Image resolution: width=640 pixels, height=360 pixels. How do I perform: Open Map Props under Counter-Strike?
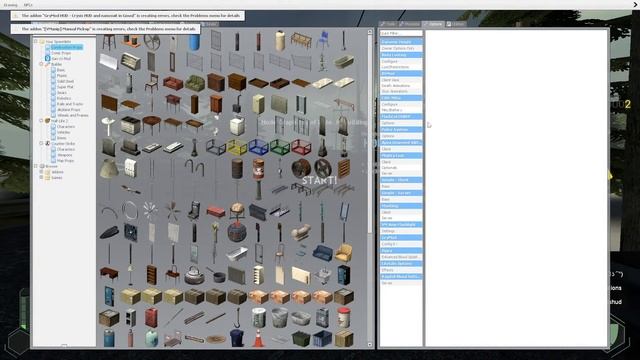click(x=65, y=161)
